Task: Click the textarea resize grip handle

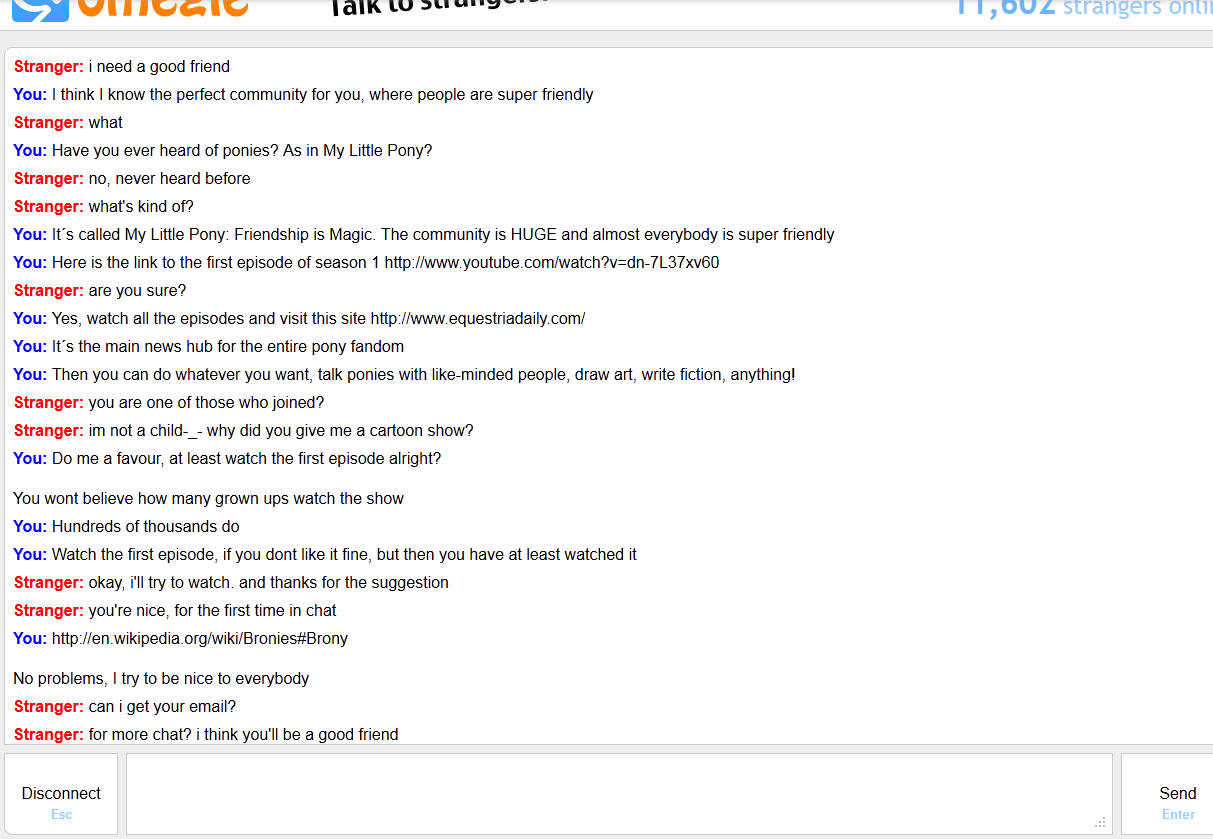Action: [1100, 822]
